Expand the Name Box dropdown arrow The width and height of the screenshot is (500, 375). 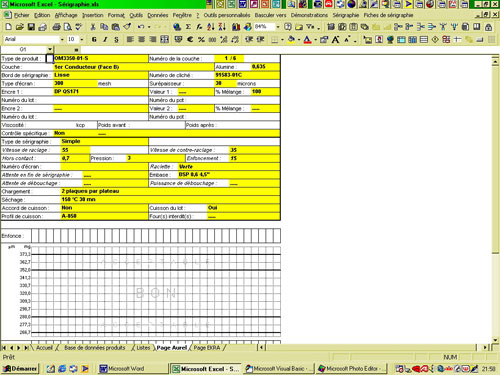coord(50,49)
